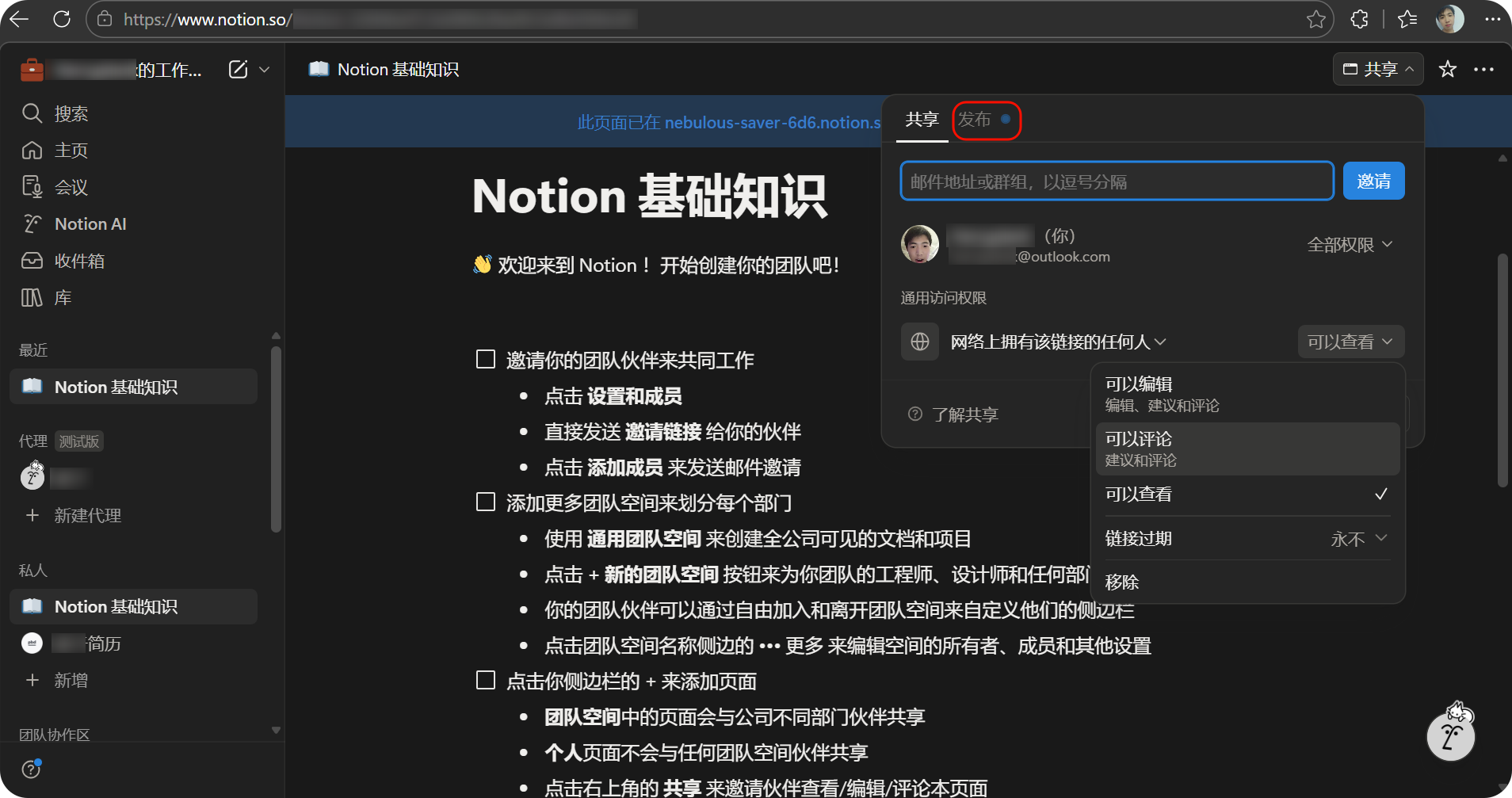
Task: Open the 了解共享 help link
Action: click(x=953, y=414)
